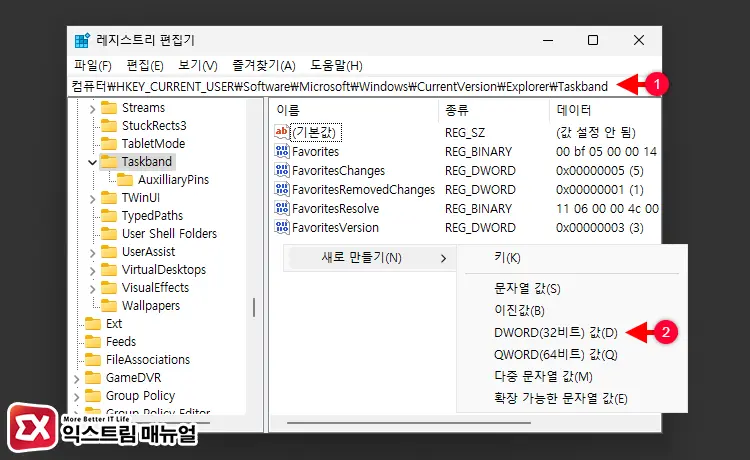Click the VisualEffects folder icon
750x460 pixels.
tap(109, 288)
